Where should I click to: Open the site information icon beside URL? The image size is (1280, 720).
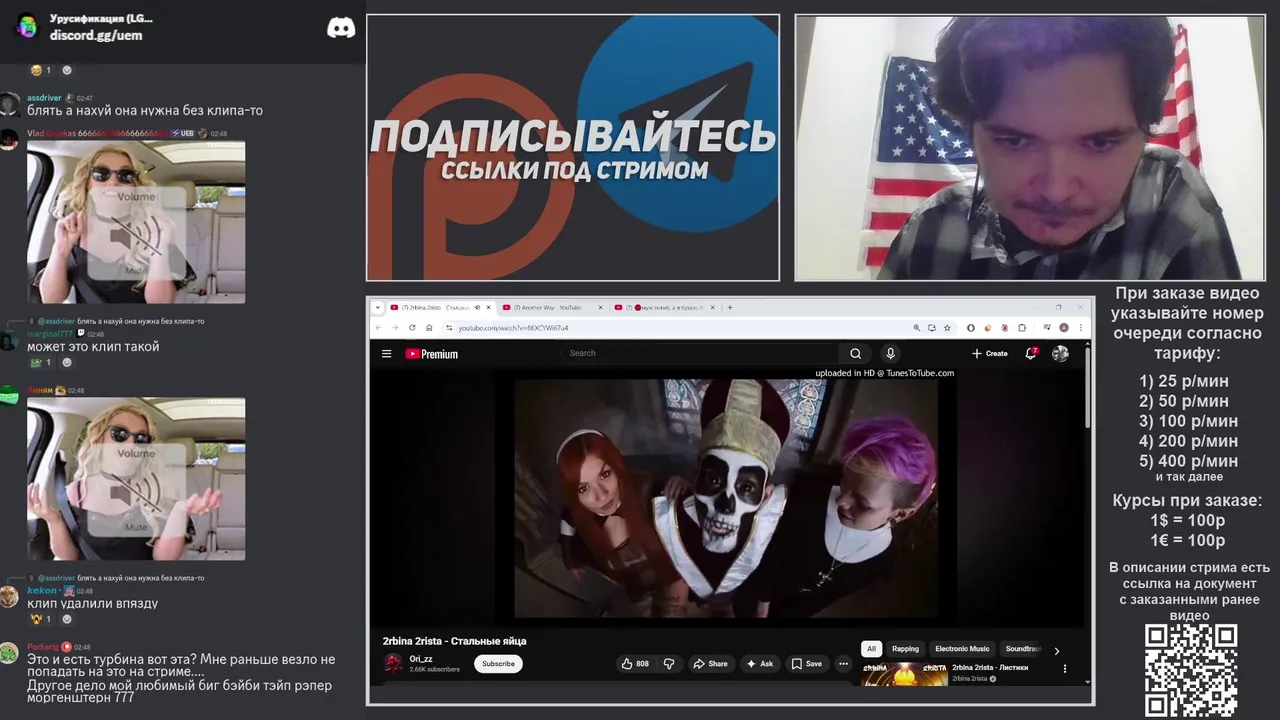coord(449,327)
